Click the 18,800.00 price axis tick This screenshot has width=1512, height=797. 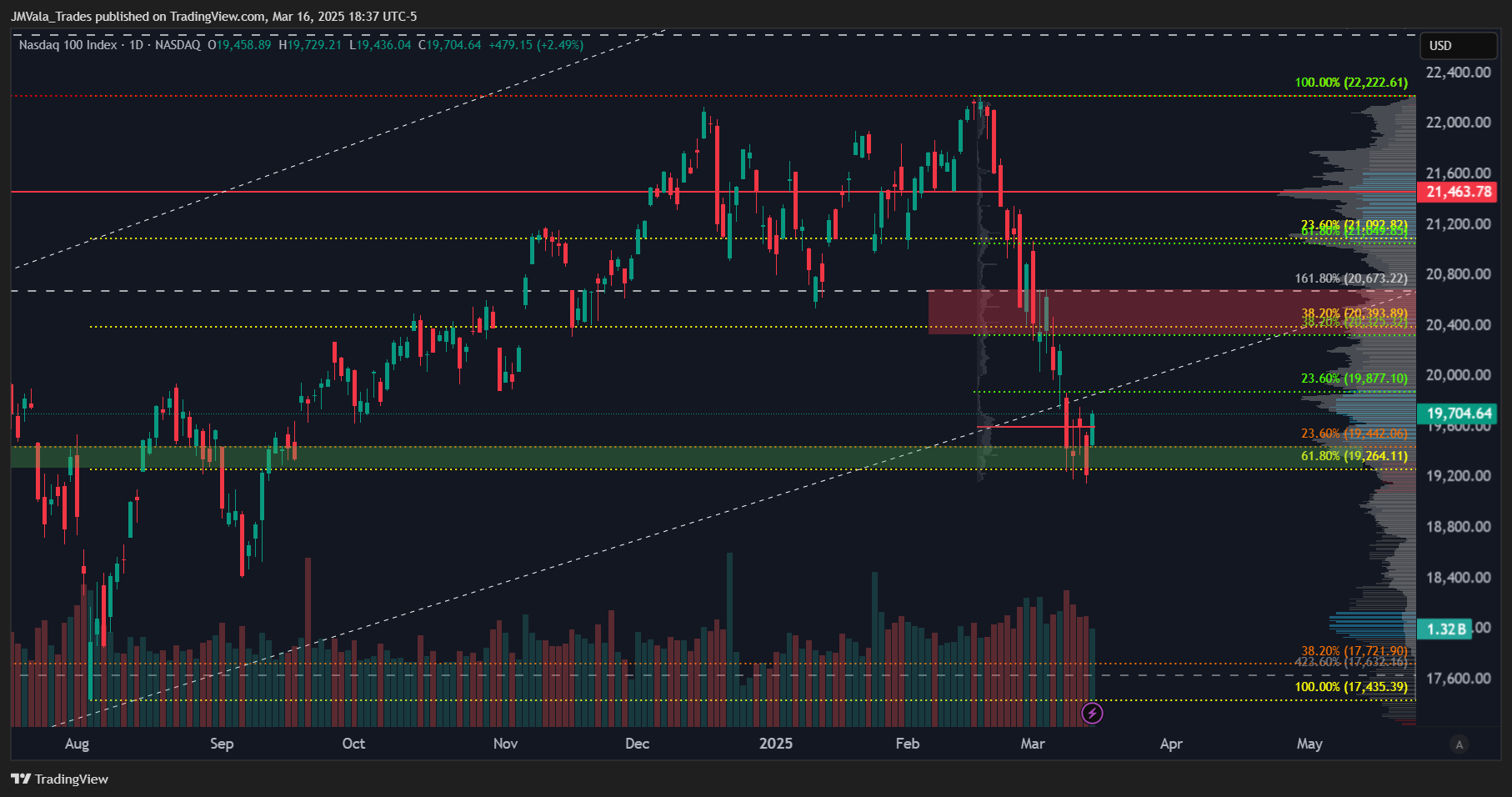[1459, 527]
